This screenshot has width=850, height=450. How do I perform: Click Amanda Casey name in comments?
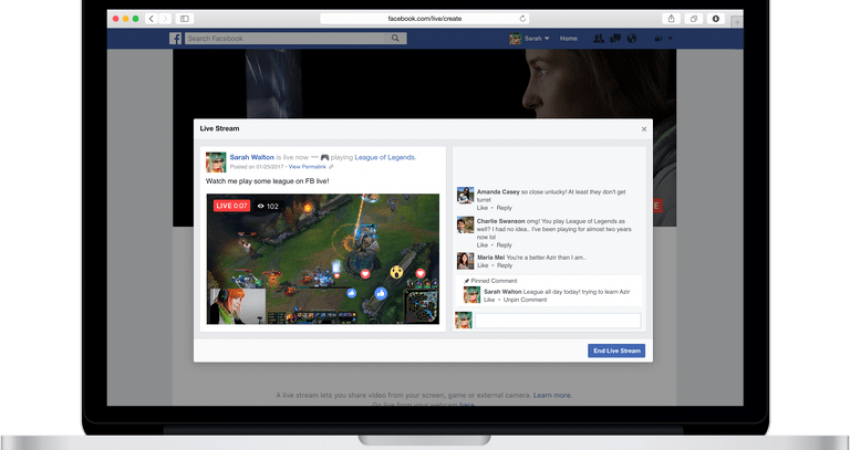(x=498, y=192)
